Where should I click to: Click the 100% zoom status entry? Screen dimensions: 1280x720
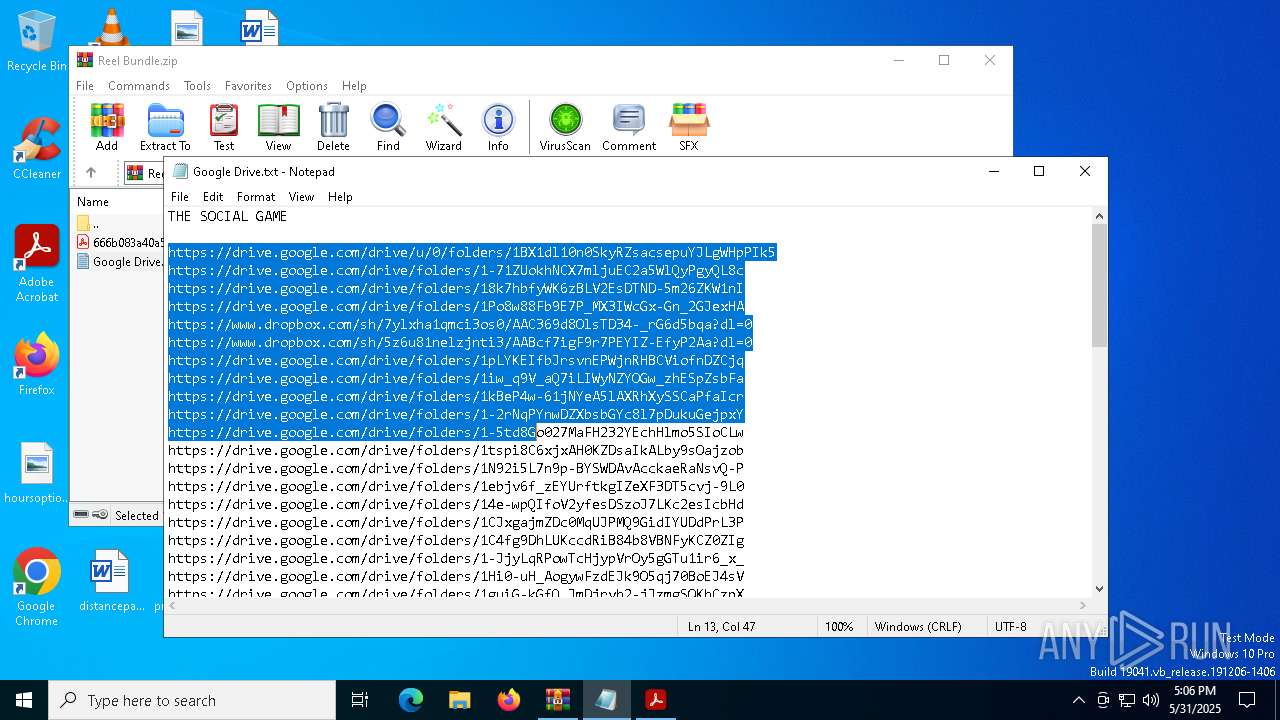point(839,627)
